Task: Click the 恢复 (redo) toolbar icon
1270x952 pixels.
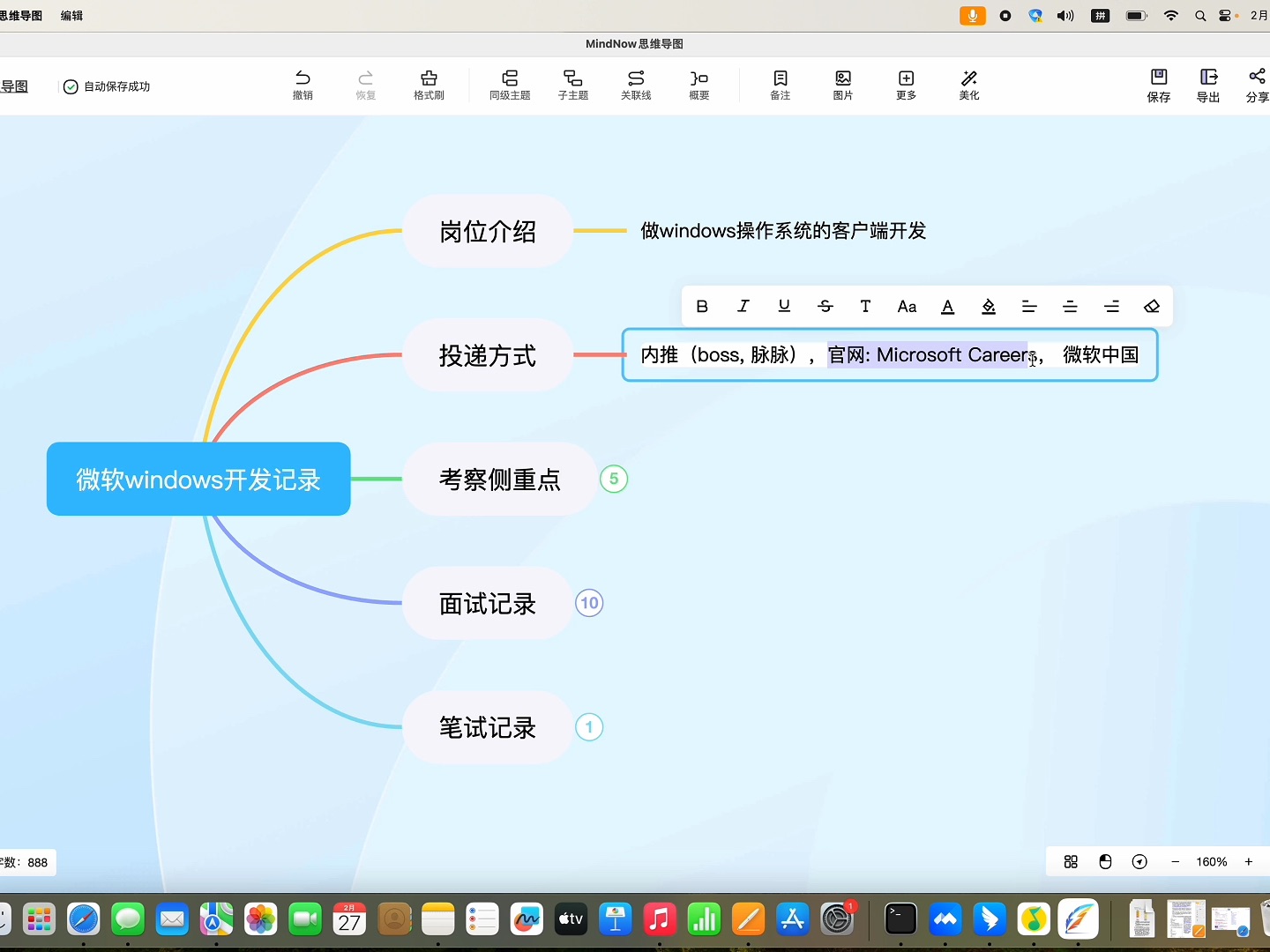Action: click(x=366, y=85)
